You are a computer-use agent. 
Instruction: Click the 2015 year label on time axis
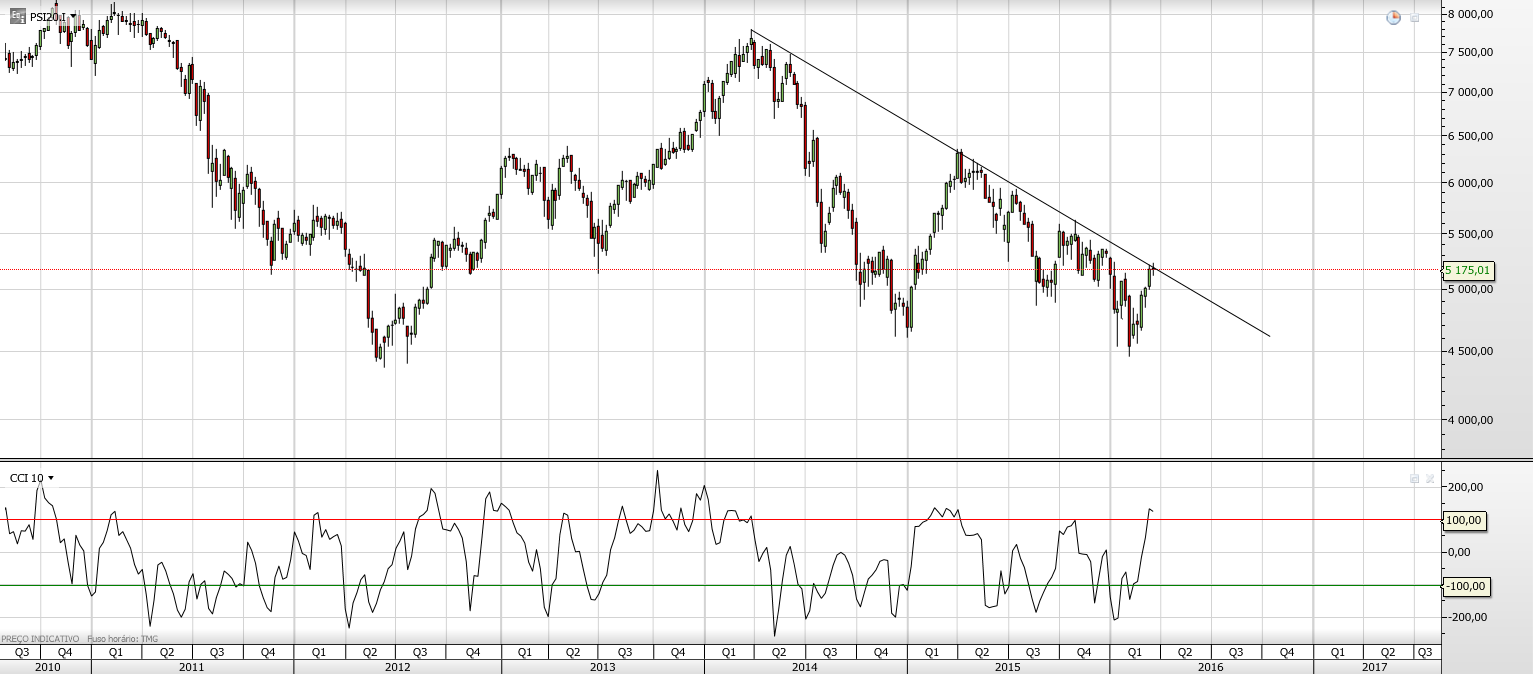pos(1008,666)
